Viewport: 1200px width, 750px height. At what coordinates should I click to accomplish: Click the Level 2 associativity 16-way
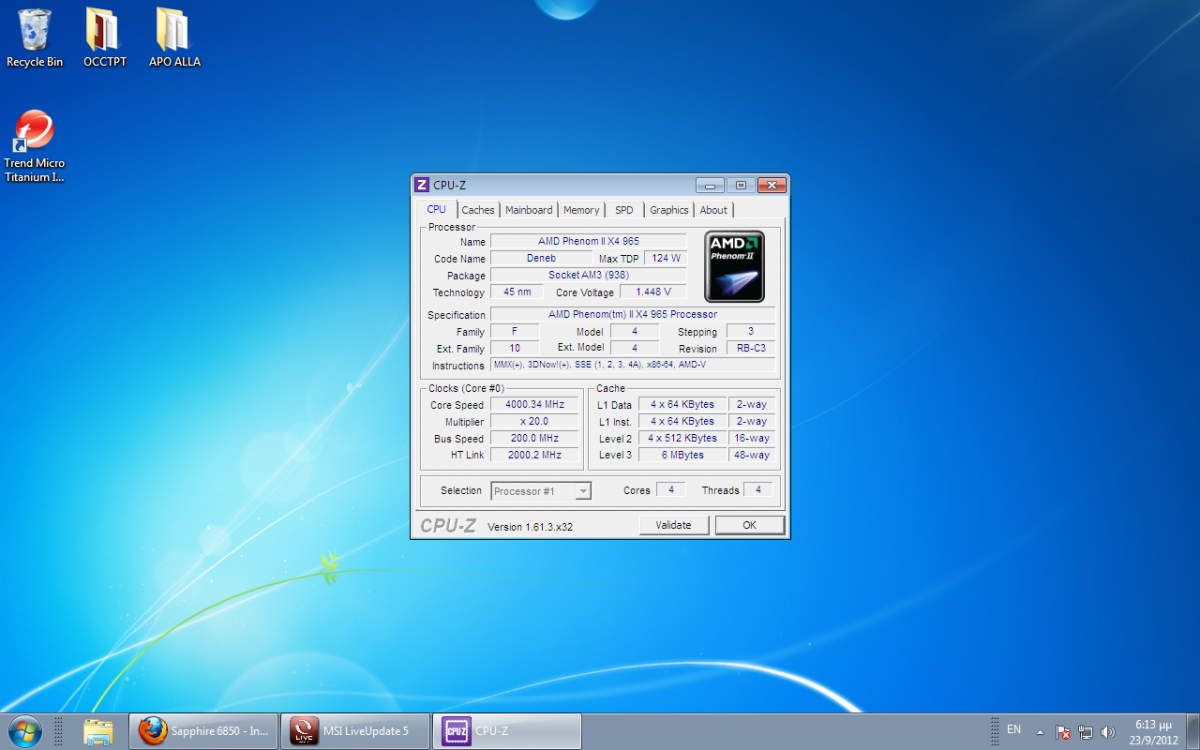(752, 438)
